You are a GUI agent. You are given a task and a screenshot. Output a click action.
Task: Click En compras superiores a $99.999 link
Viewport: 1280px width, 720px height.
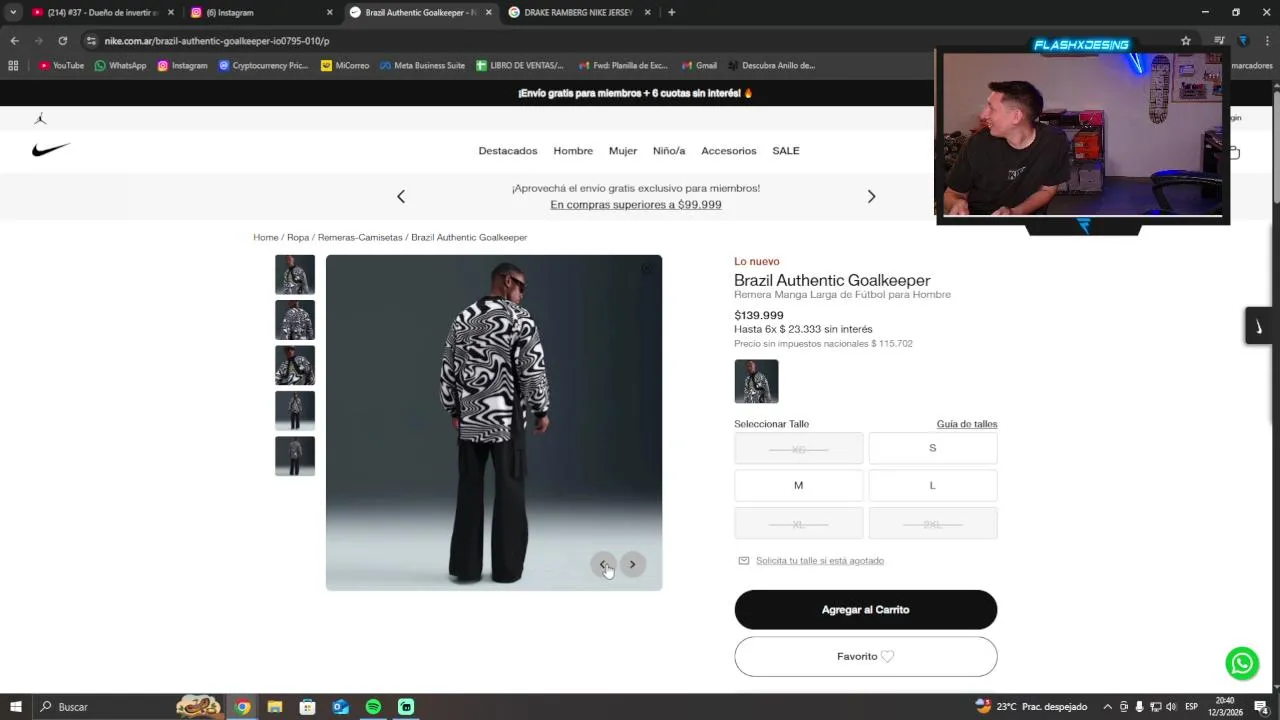point(636,204)
